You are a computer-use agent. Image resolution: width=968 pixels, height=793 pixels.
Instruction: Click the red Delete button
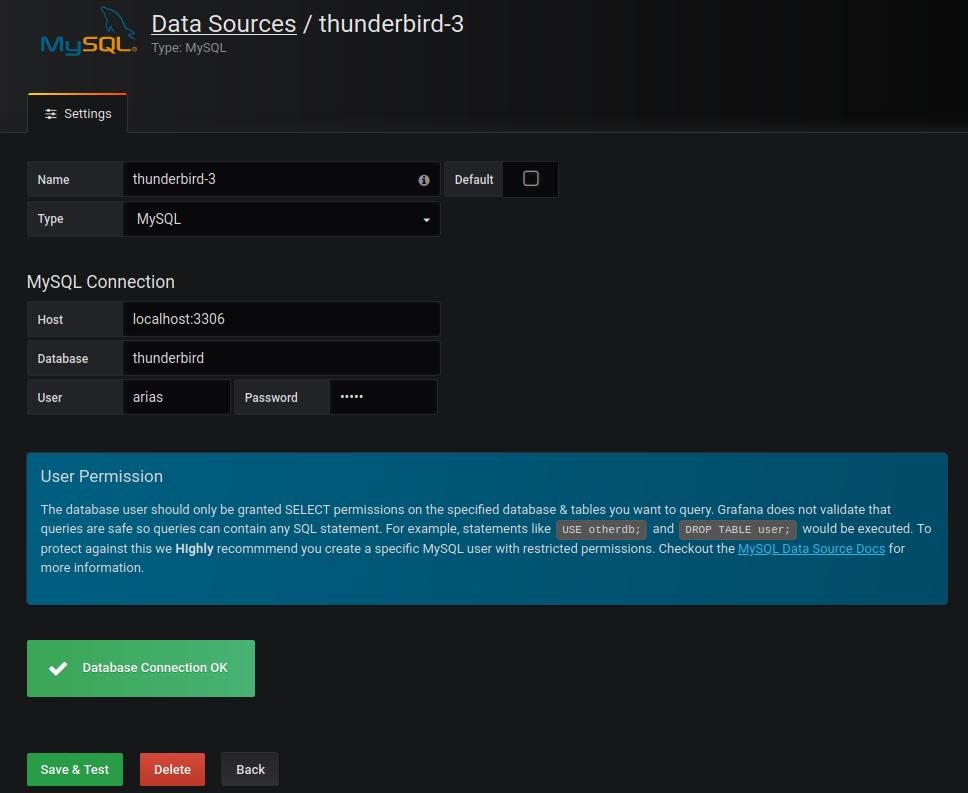click(x=172, y=769)
